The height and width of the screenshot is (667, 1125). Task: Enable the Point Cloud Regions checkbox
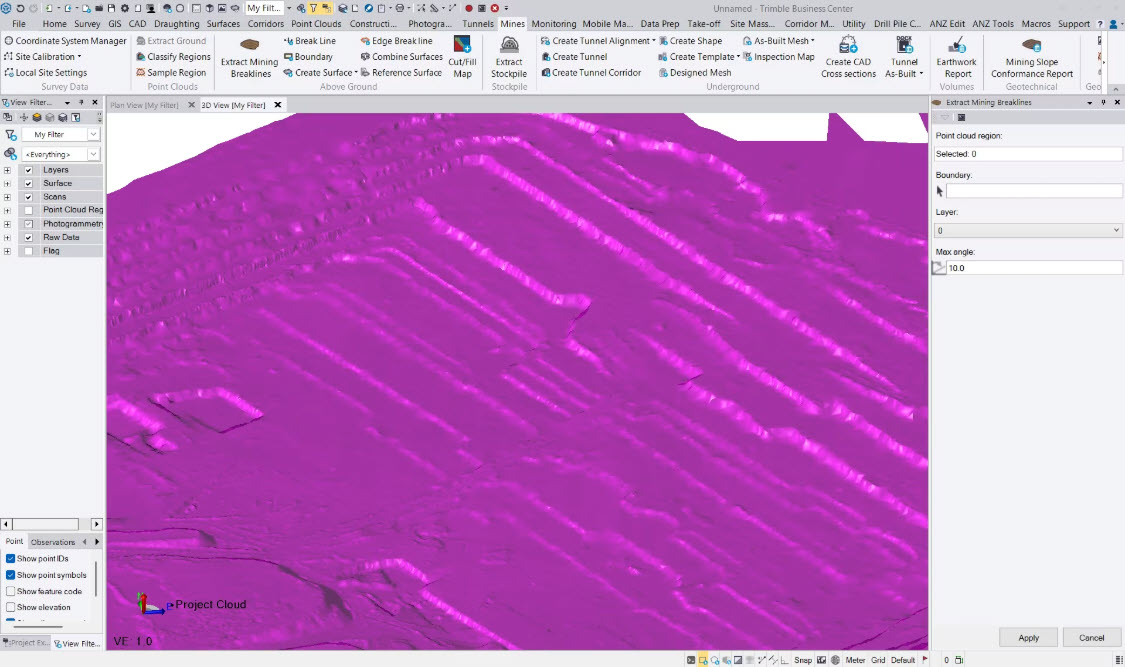tap(29, 210)
